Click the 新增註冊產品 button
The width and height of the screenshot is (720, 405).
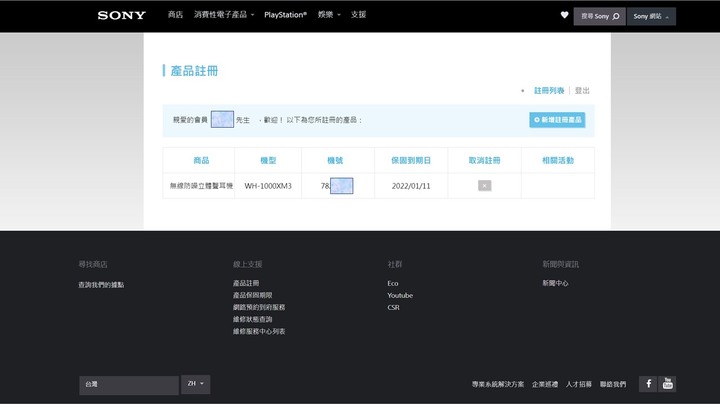coord(557,120)
